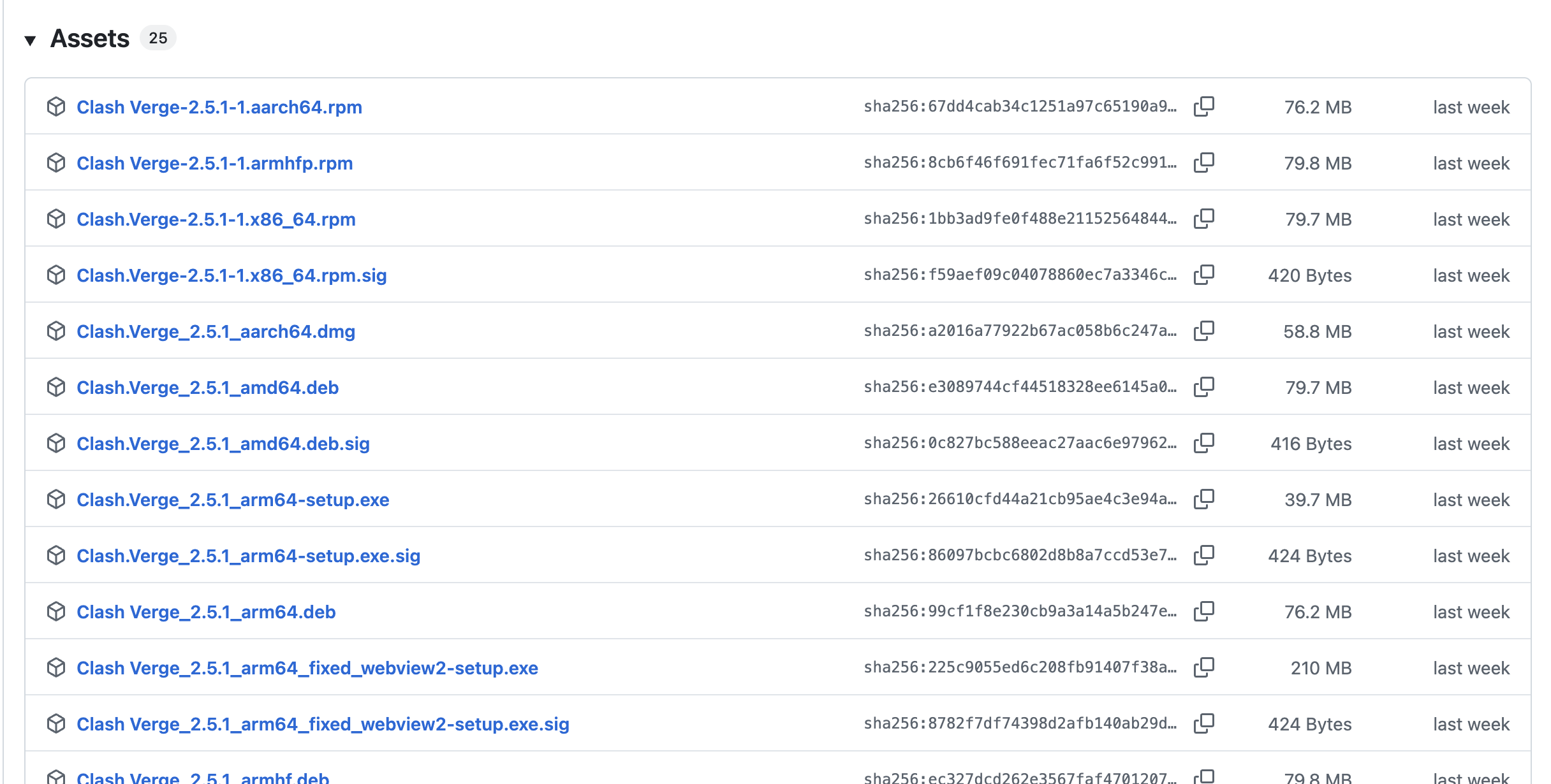The height and width of the screenshot is (784, 1551).
Task: Click "last week" date on aarch64.rpm row
Action: (1471, 107)
